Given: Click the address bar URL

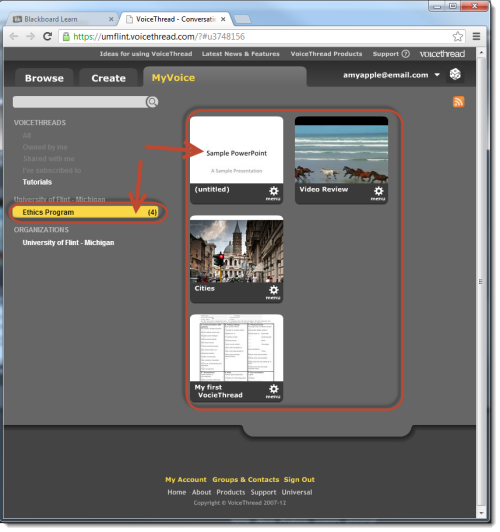Looking at the screenshot, I should point(159,36).
